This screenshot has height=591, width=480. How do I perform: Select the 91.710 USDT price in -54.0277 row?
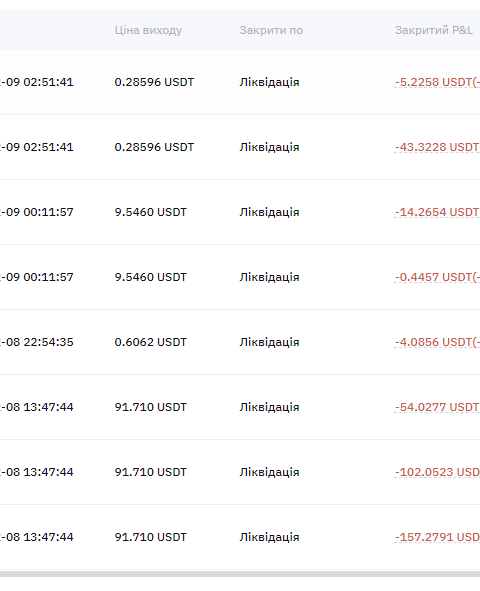coord(151,407)
